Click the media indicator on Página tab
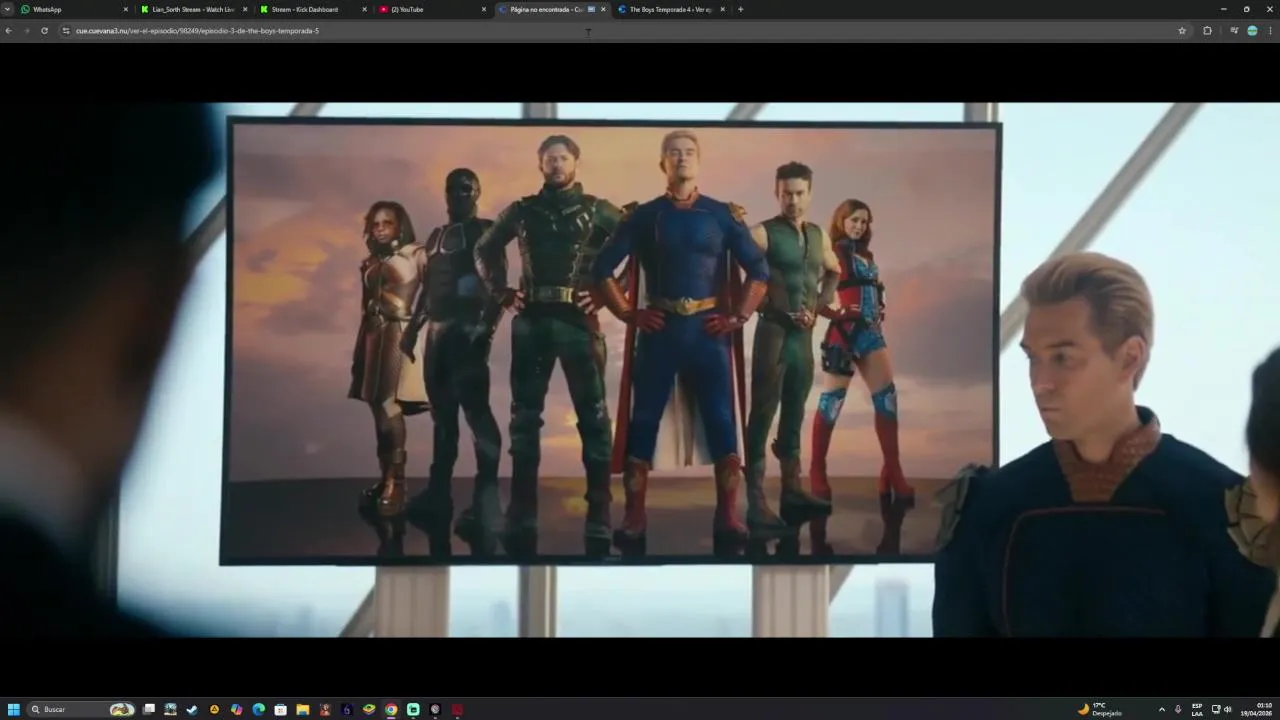The image size is (1280, 720). tap(591, 9)
